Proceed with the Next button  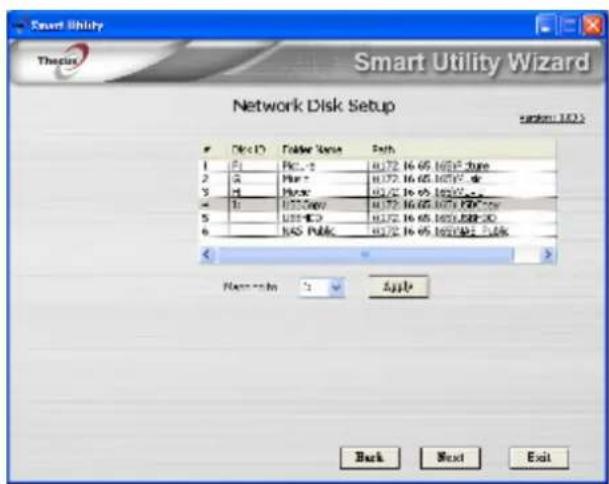tap(451, 458)
